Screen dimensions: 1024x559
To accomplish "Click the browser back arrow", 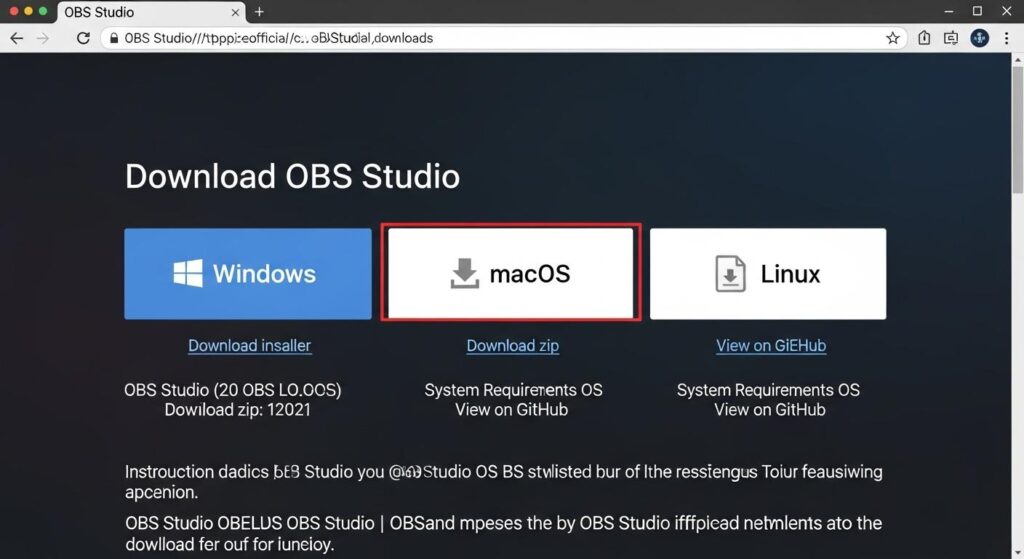I will click(16, 38).
